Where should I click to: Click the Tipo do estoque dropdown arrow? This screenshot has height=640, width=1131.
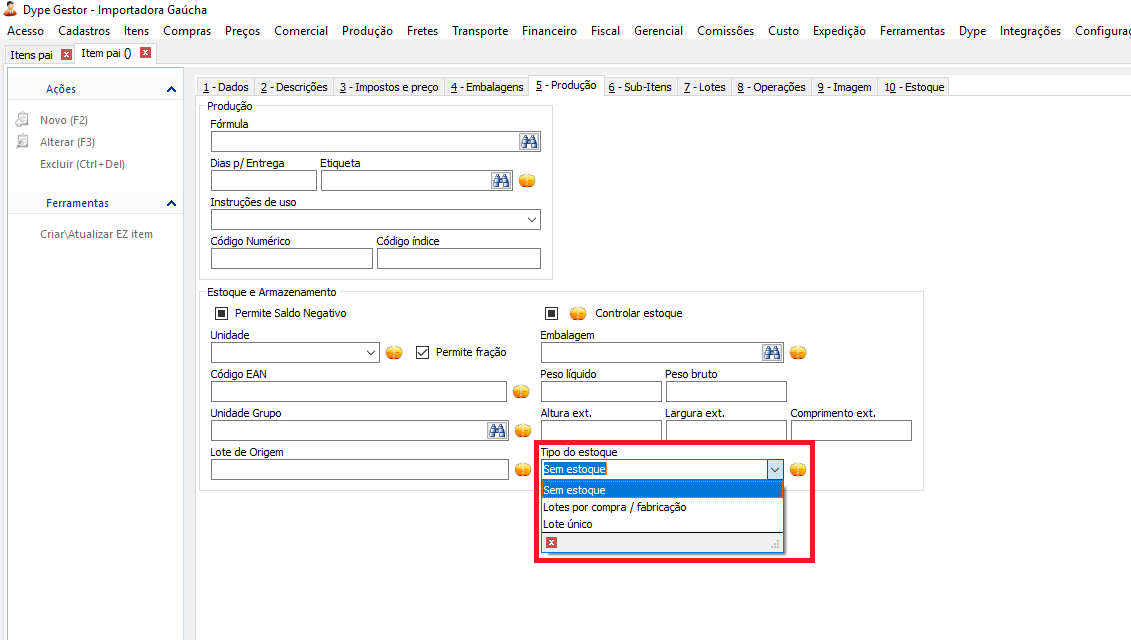tap(774, 469)
